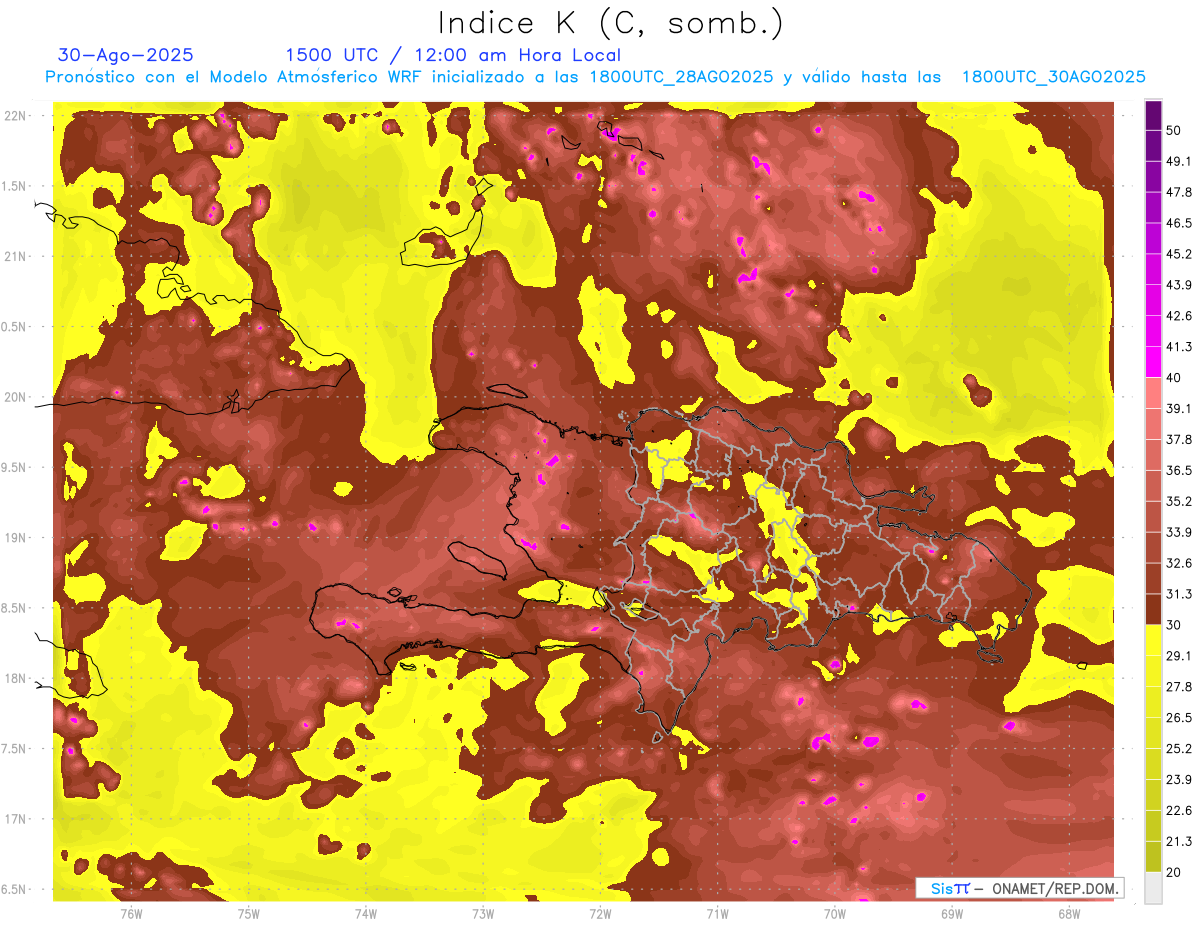This screenshot has width=1200, height=927.
Task: Click the colorbar value '30'
Action: (x=1173, y=625)
